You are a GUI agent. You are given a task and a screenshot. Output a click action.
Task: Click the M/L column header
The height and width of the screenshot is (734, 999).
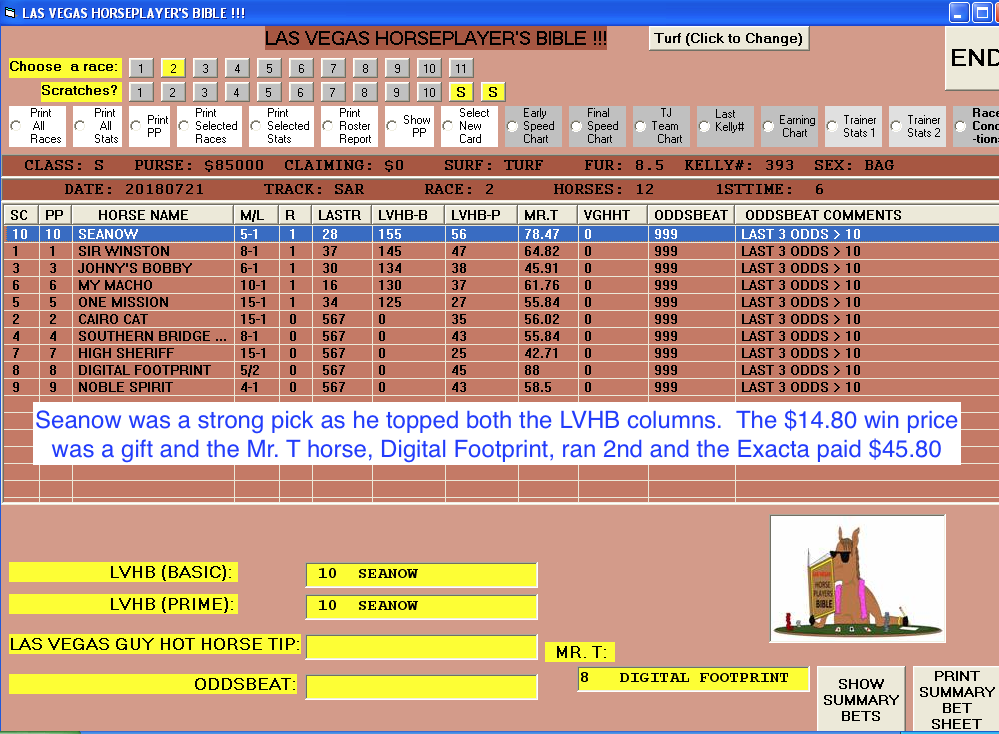[257, 215]
